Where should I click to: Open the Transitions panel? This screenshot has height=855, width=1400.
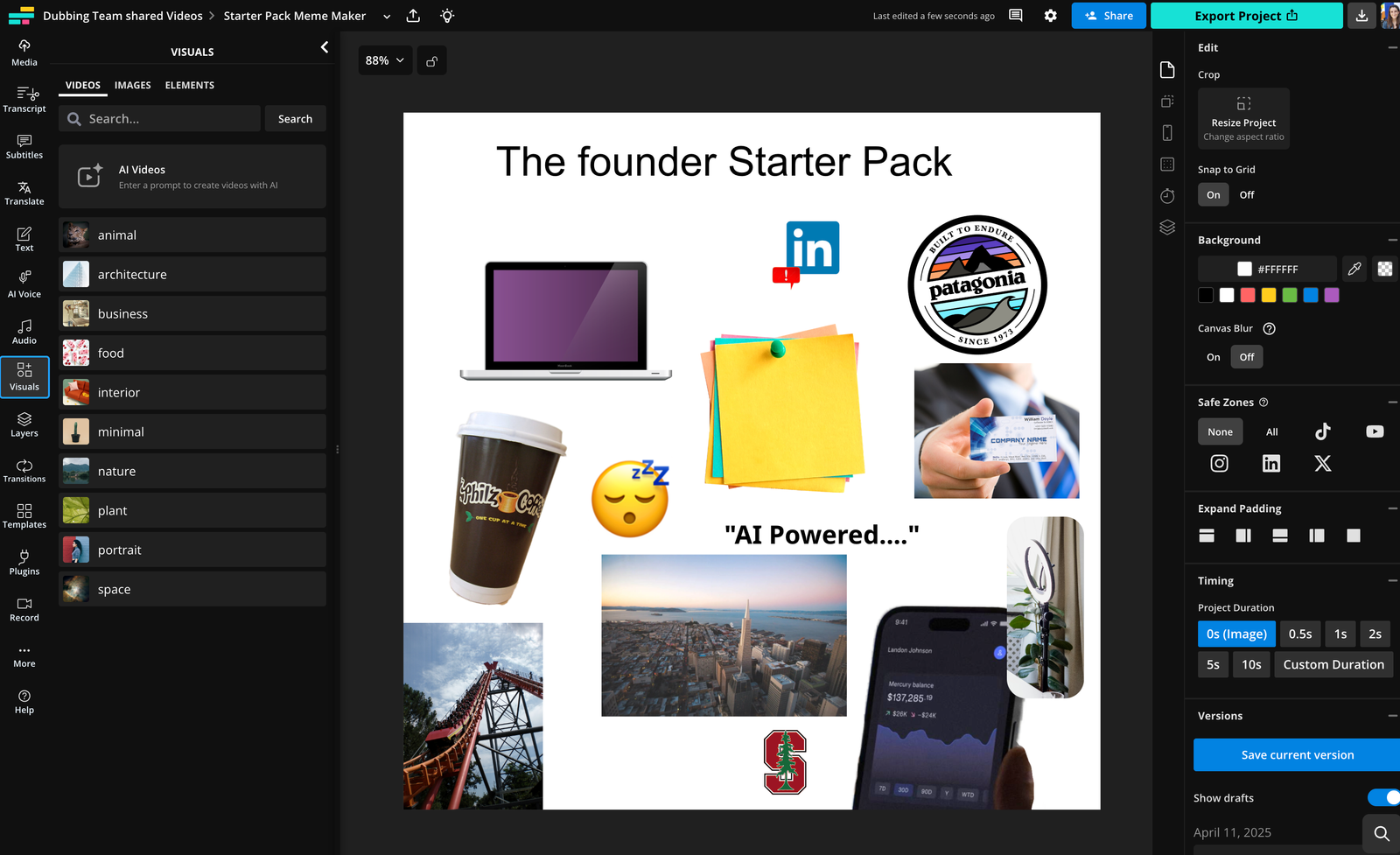[x=24, y=470]
